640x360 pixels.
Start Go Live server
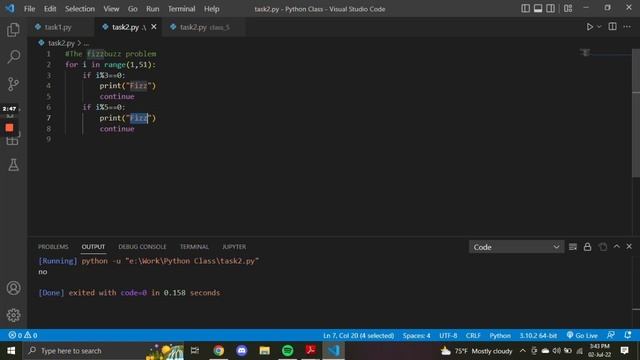pos(582,336)
